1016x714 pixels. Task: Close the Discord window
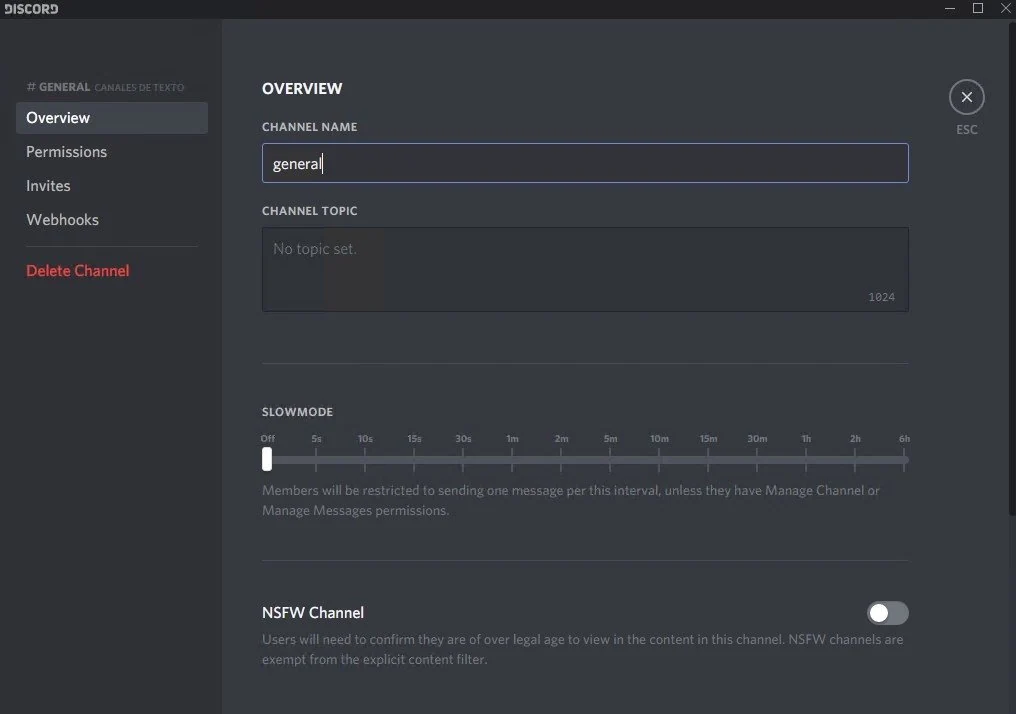coord(1006,8)
